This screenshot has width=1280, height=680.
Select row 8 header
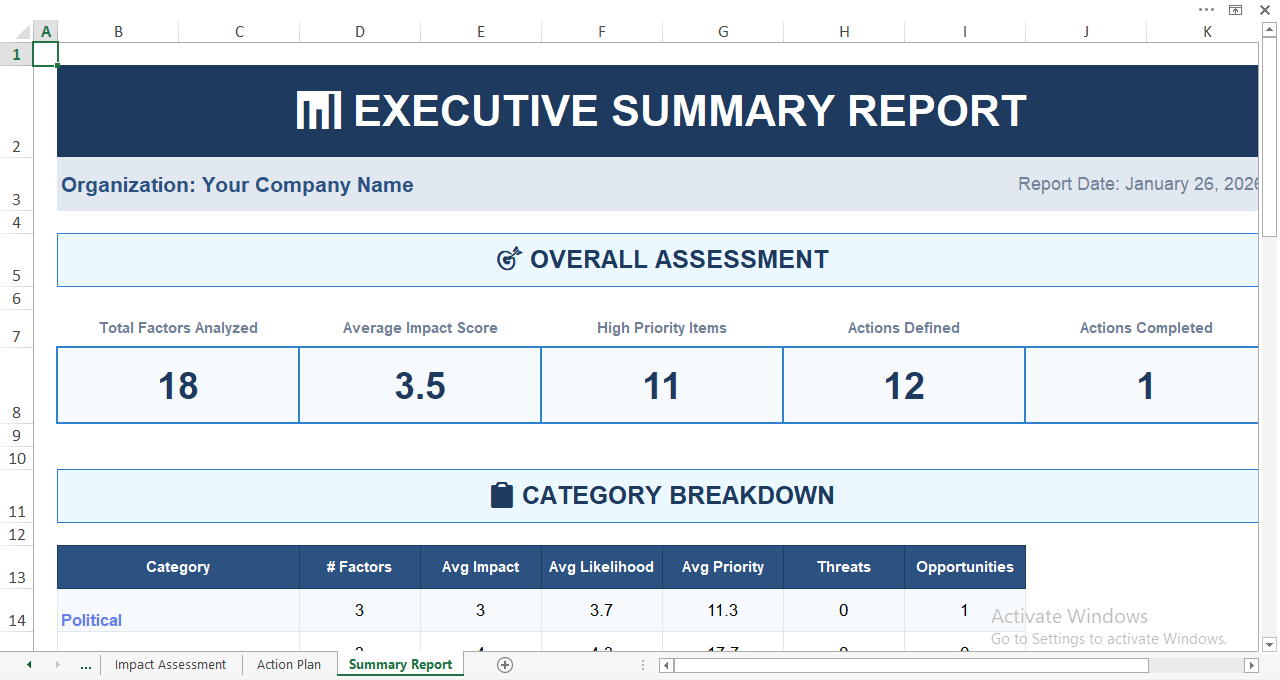(16, 385)
